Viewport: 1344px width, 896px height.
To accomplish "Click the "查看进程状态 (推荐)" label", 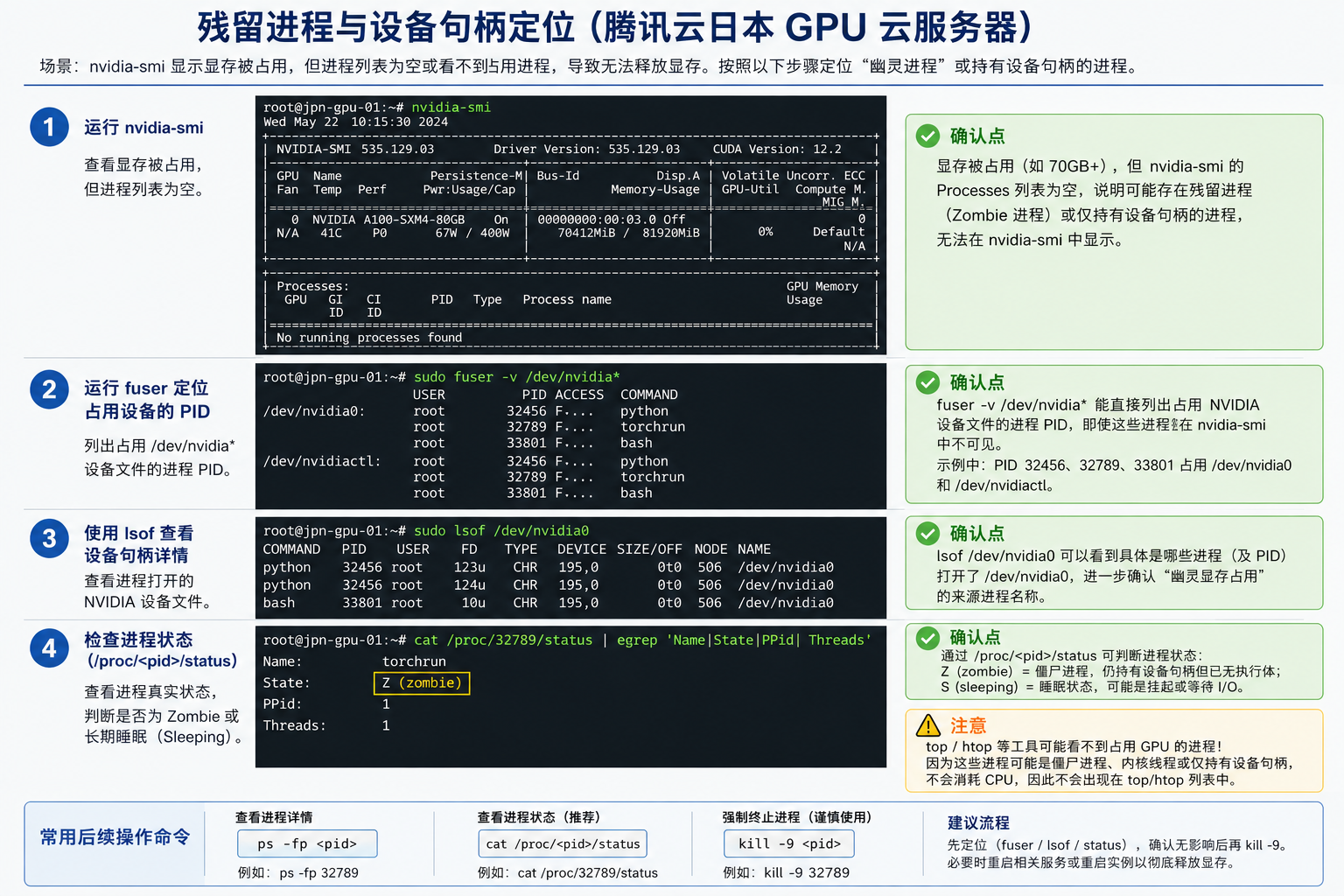I will 539,817.
